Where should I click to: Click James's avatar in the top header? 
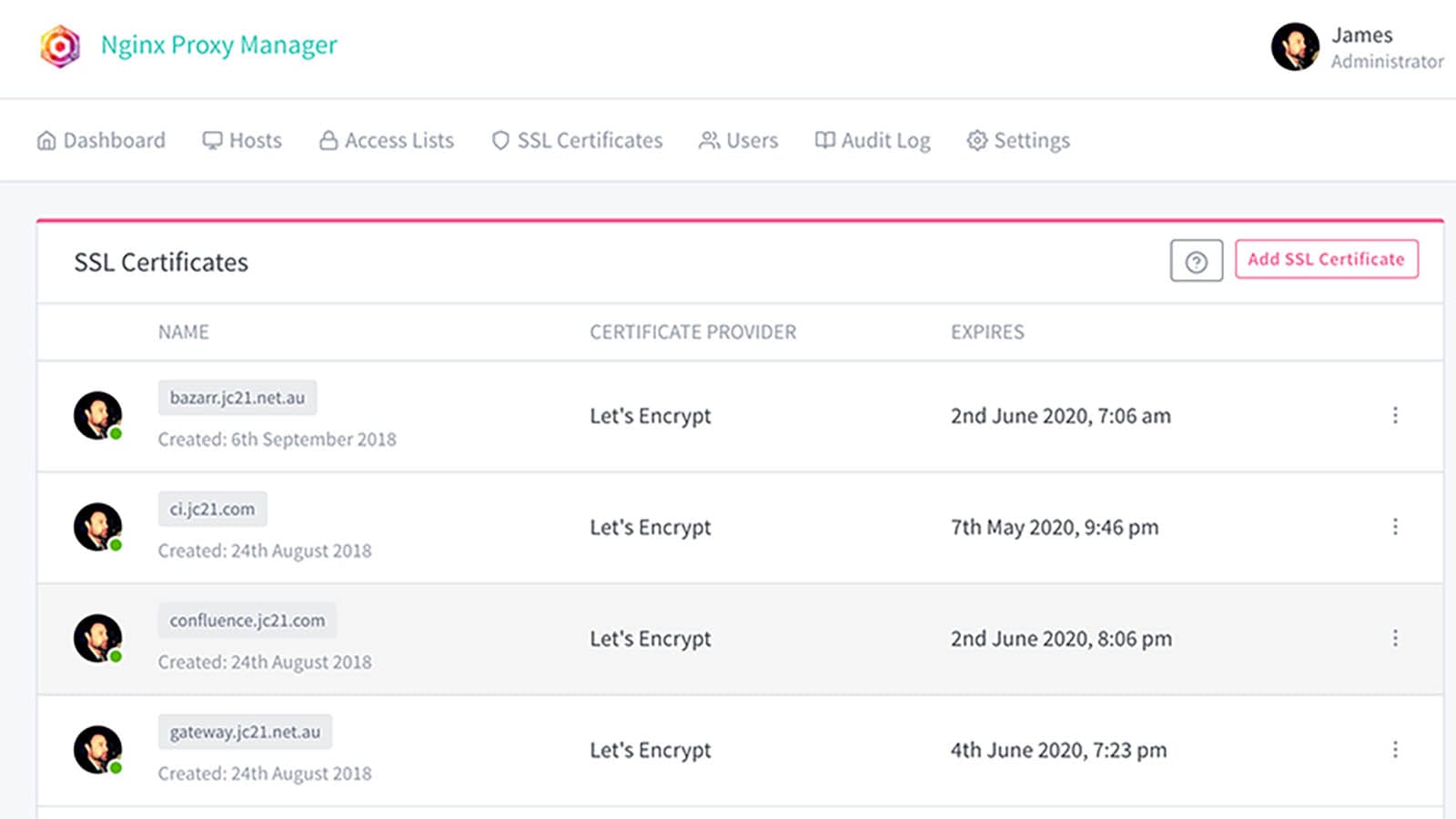pos(1294,47)
